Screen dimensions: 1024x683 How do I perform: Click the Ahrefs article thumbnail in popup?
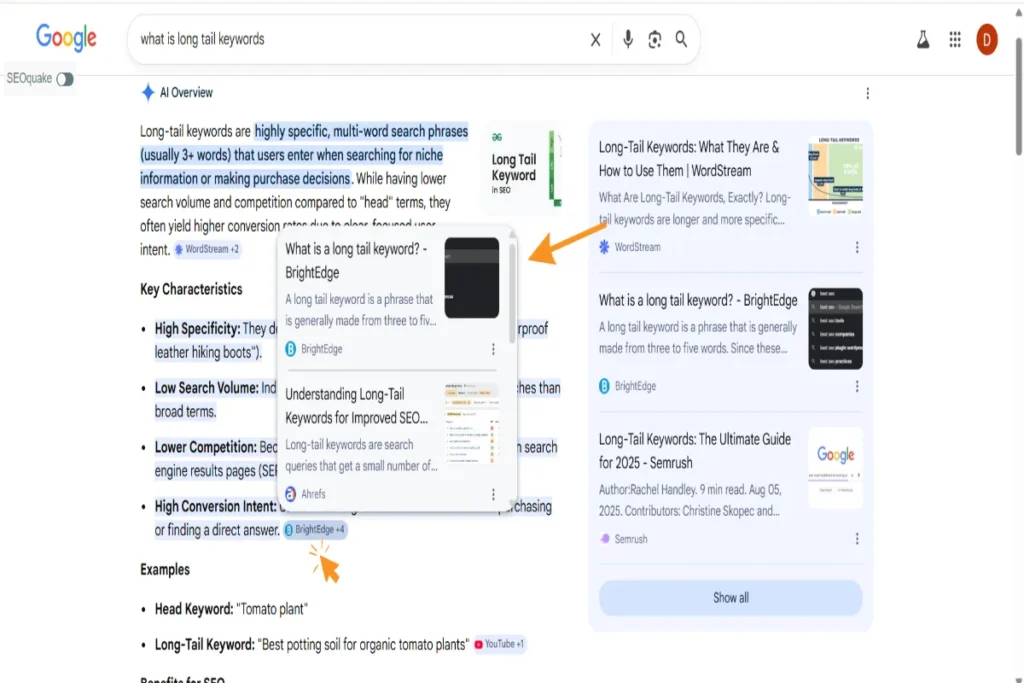click(x=472, y=423)
